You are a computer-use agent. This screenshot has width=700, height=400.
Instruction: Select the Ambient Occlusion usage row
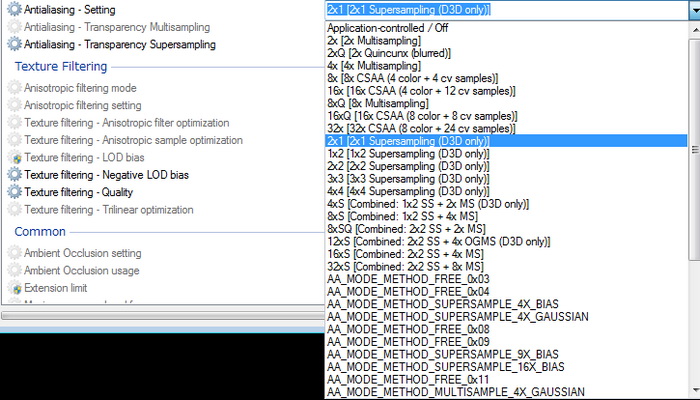pyautogui.click(x=162, y=270)
